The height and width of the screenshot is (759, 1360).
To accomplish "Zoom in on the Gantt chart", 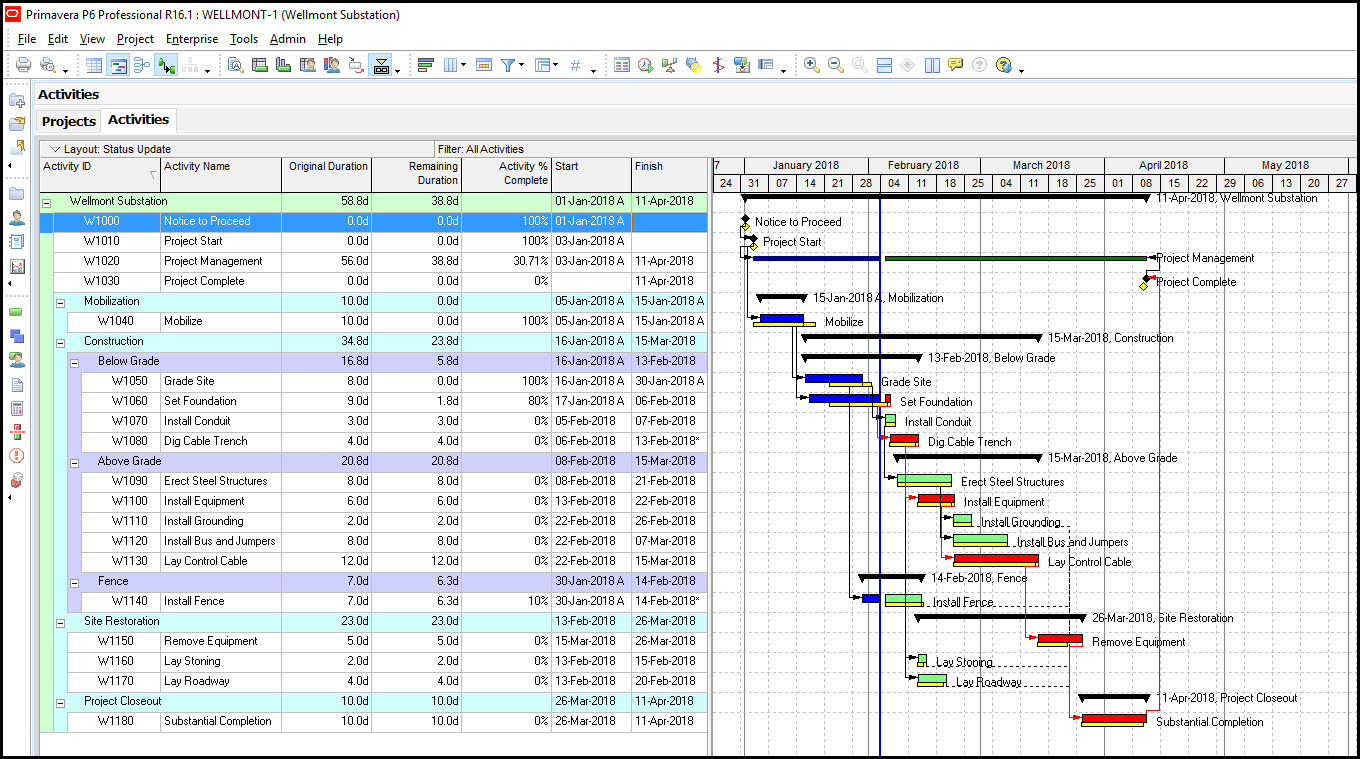I will click(812, 65).
